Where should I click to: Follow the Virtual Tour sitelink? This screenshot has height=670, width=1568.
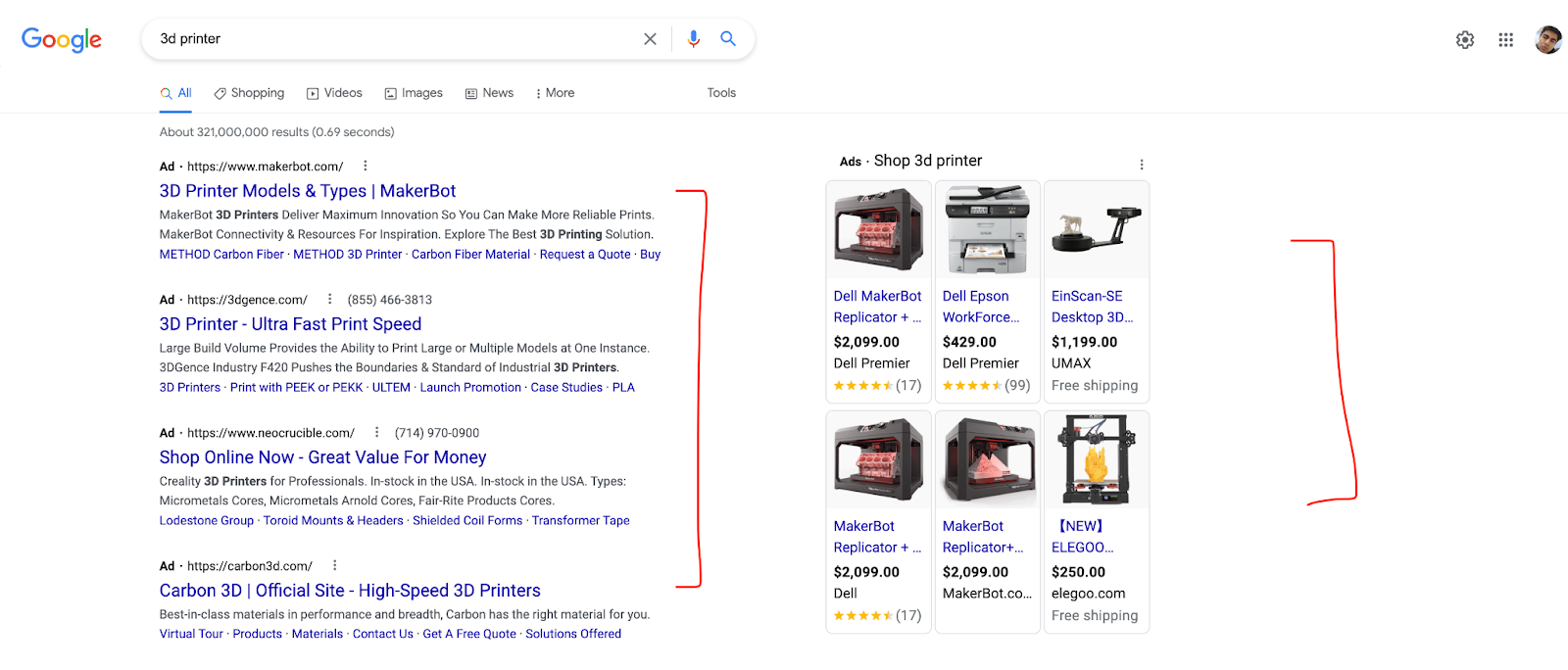point(191,635)
